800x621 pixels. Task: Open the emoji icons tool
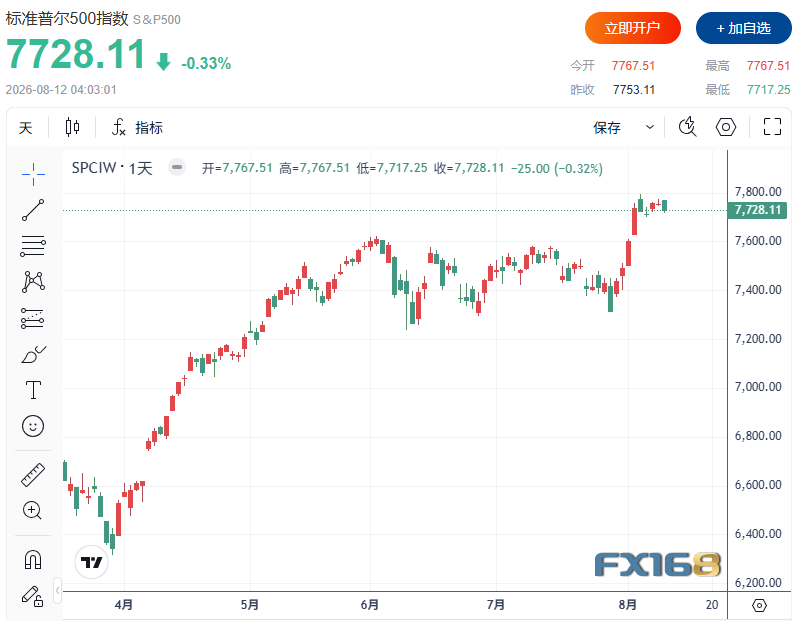click(33, 426)
